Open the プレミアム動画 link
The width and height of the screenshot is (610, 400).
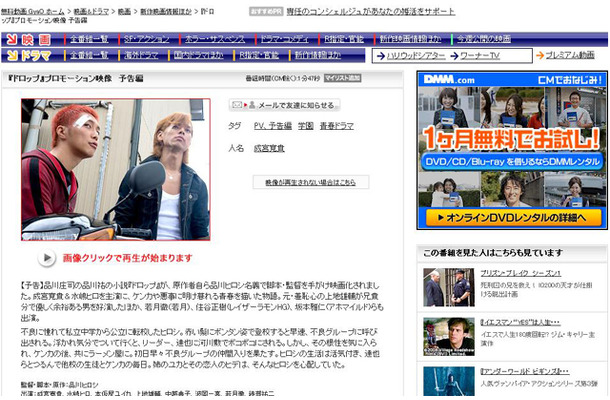(570, 55)
